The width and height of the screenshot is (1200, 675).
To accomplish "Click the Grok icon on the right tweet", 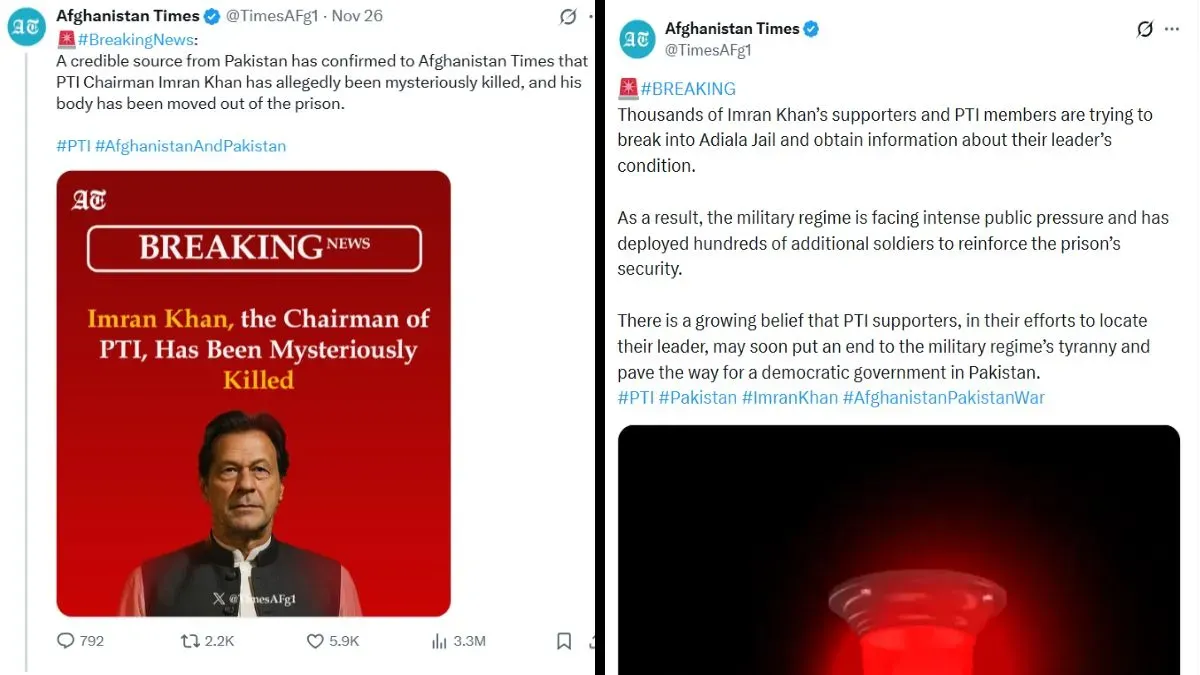I will [1145, 29].
